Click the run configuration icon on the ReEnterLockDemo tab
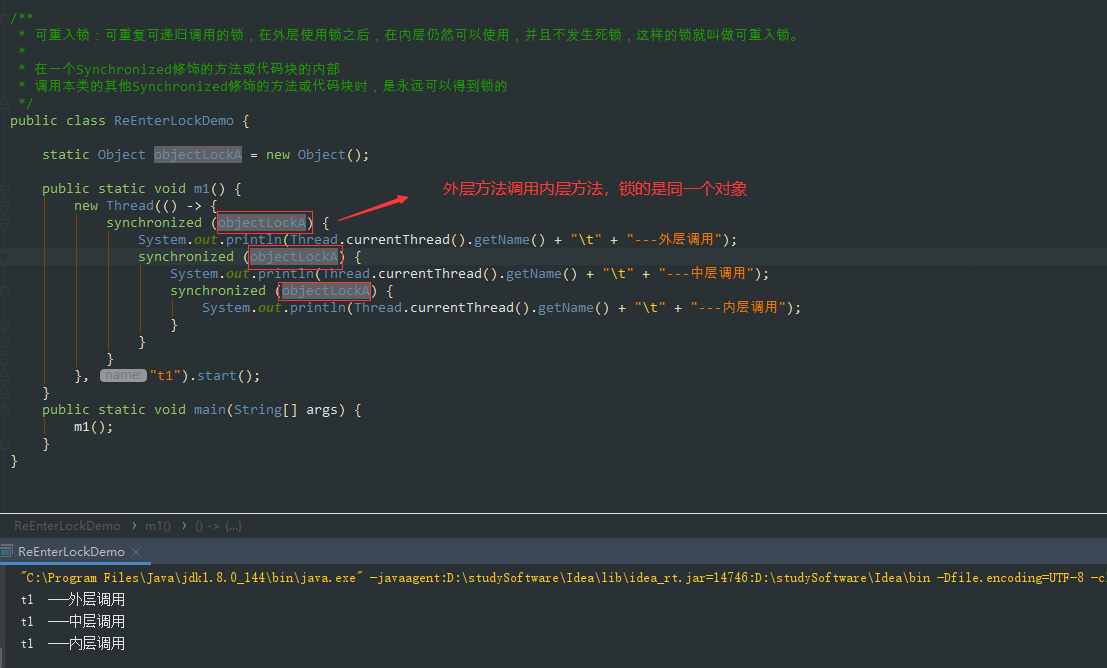This screenshot has width=1107, height=668. point(7,551)
